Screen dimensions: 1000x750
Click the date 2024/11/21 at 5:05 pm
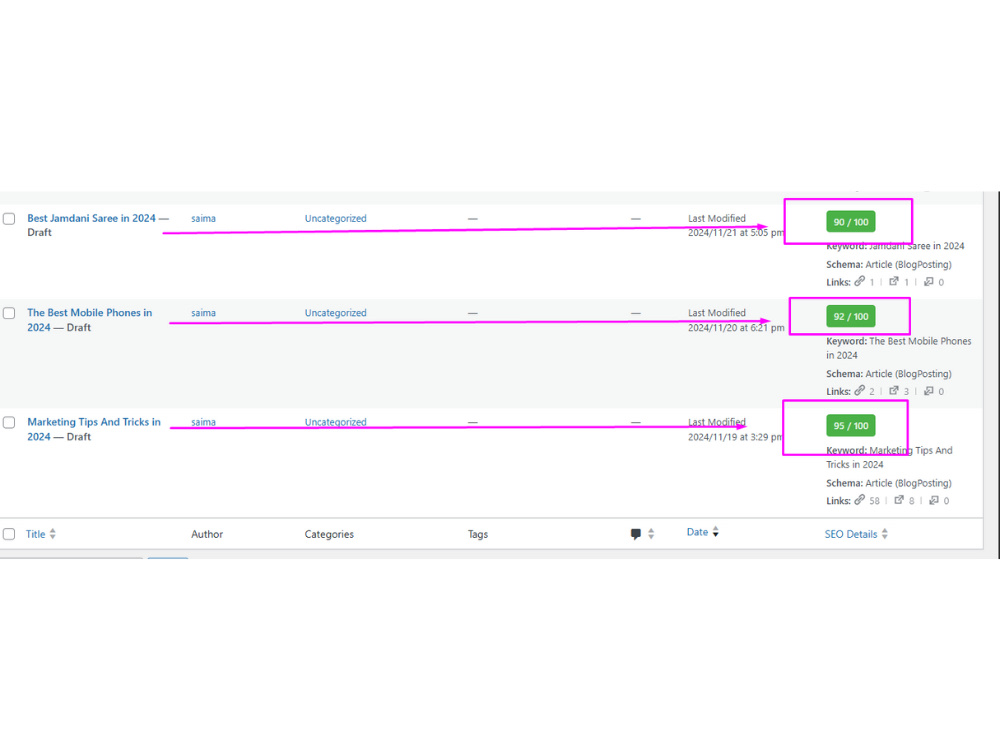tap(736, 233)
